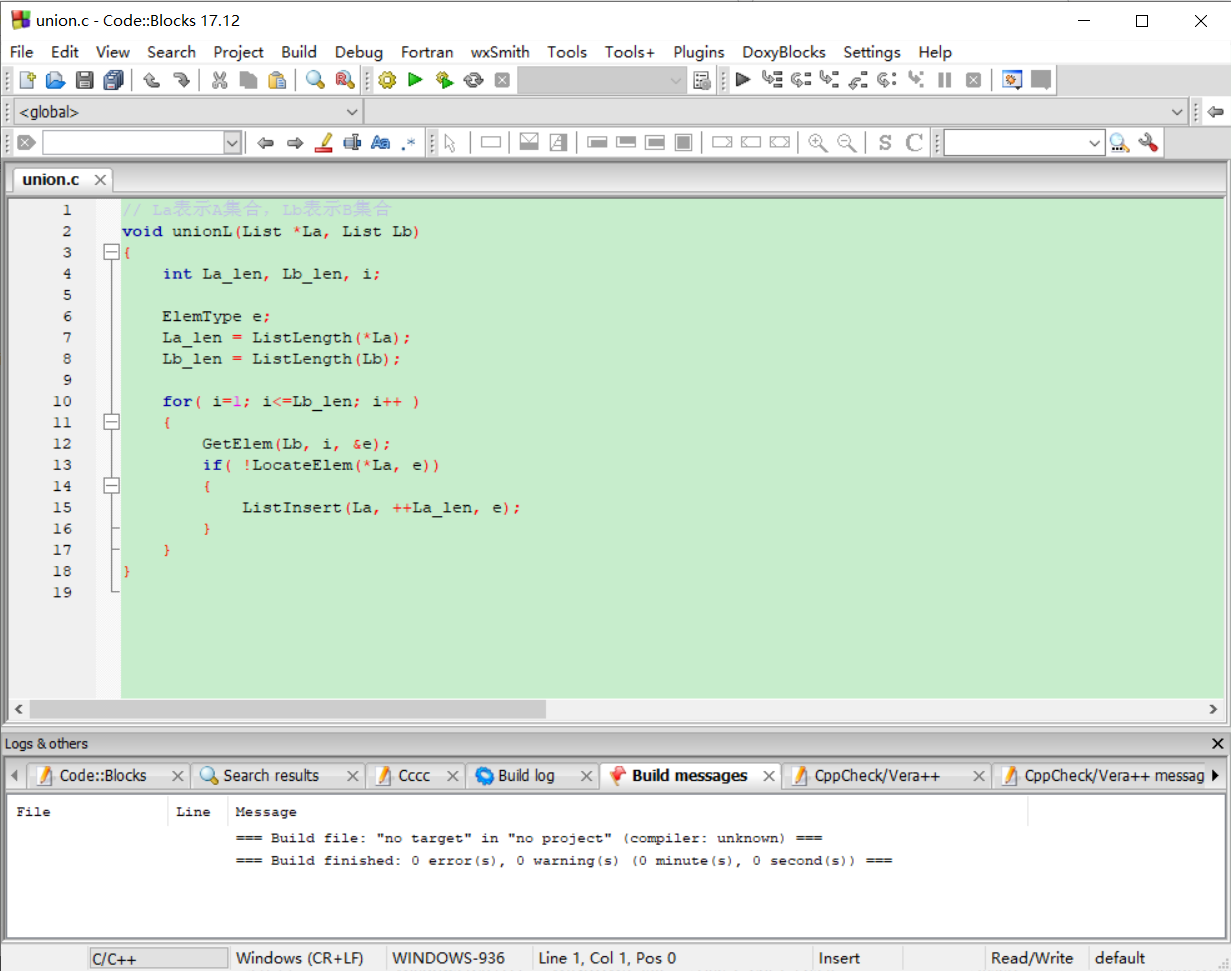Click the Build and run icon
The height and width of the screenshot is (971, 1231).
click(x=444, y=80)
